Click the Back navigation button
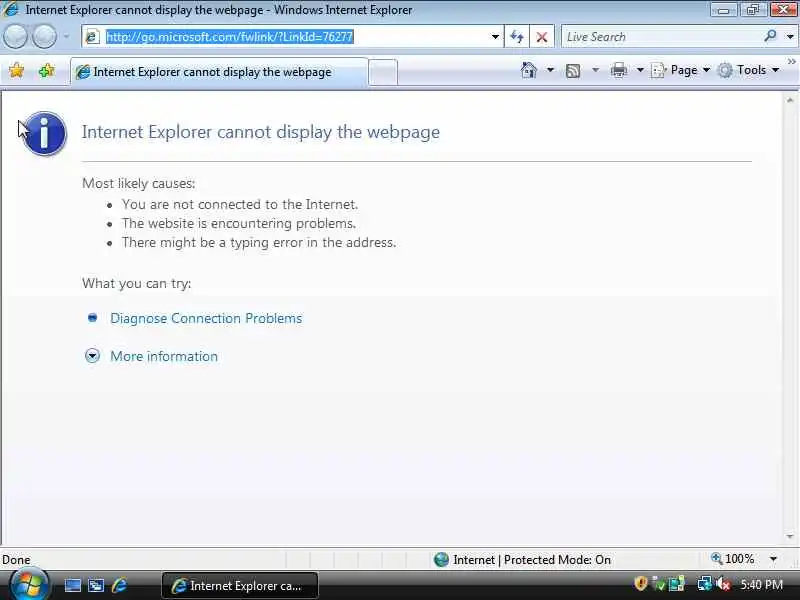Image resolution: width=800 pixels, height=600 pixels. coord(15,37)
